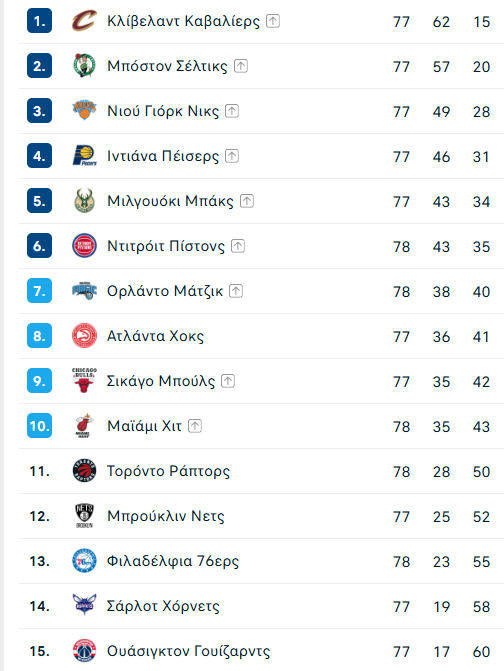Click the dark blue rank 1 badge
Screen dimensions: 504x671
[x=39, y=21]
